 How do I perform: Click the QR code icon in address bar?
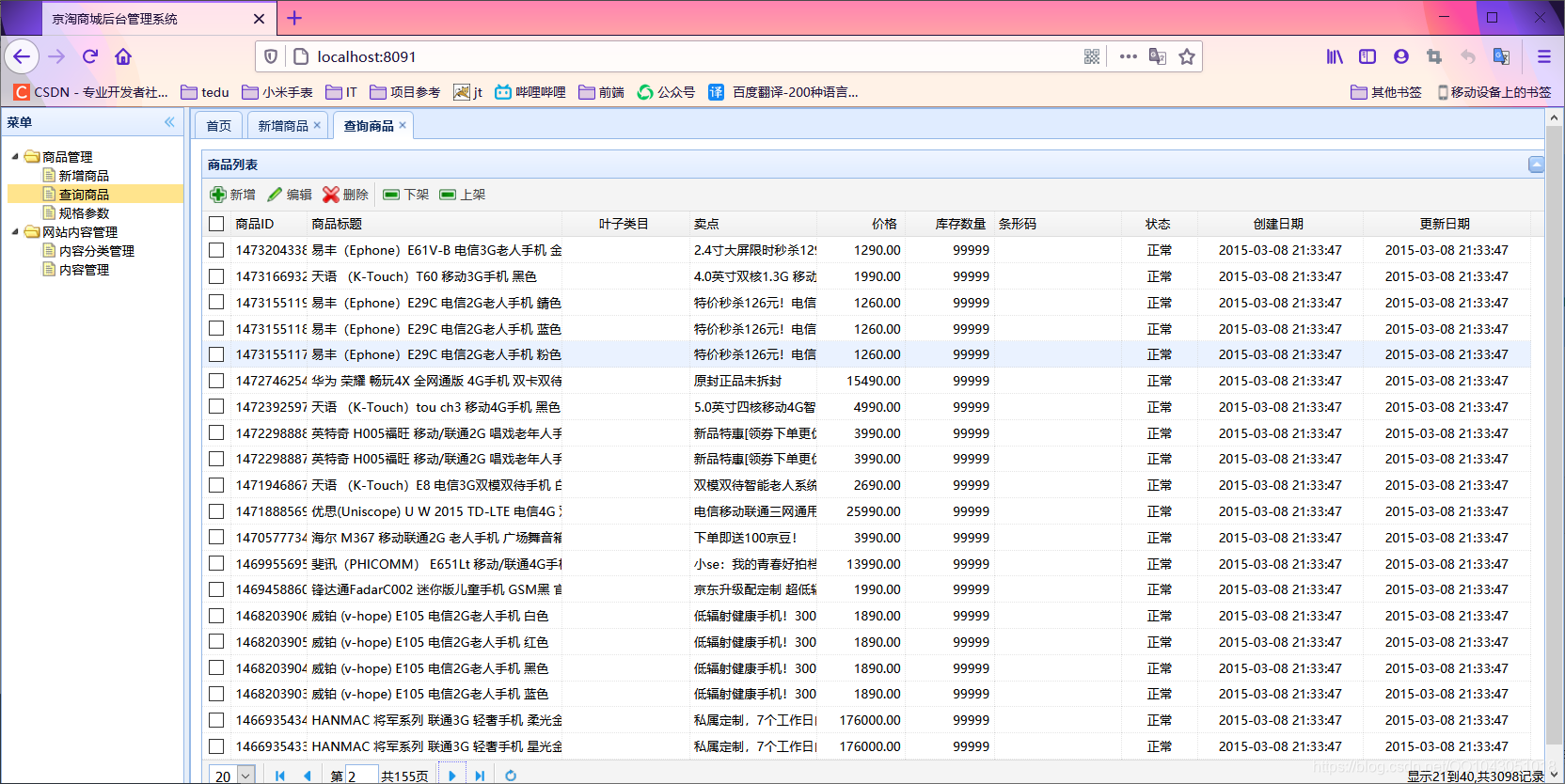(1092, 56)
